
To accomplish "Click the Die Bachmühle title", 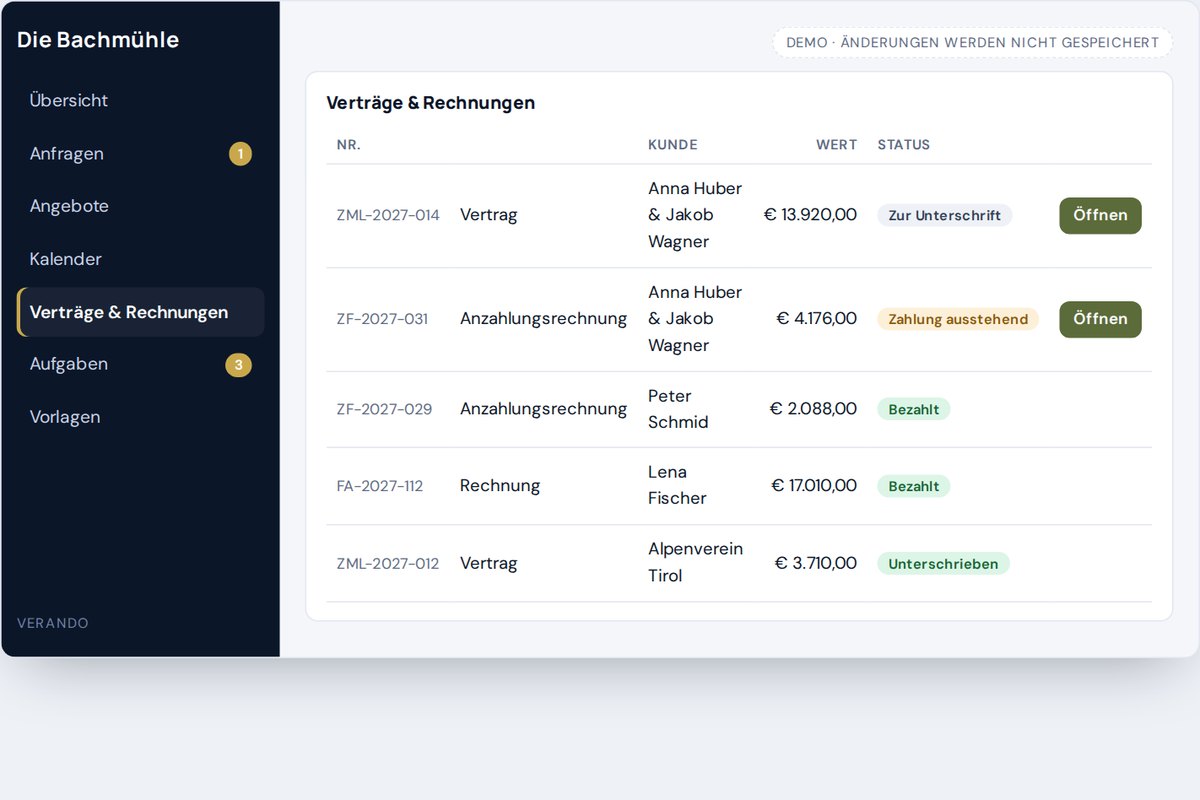I will pyautogui.click(x=98, y=40).
